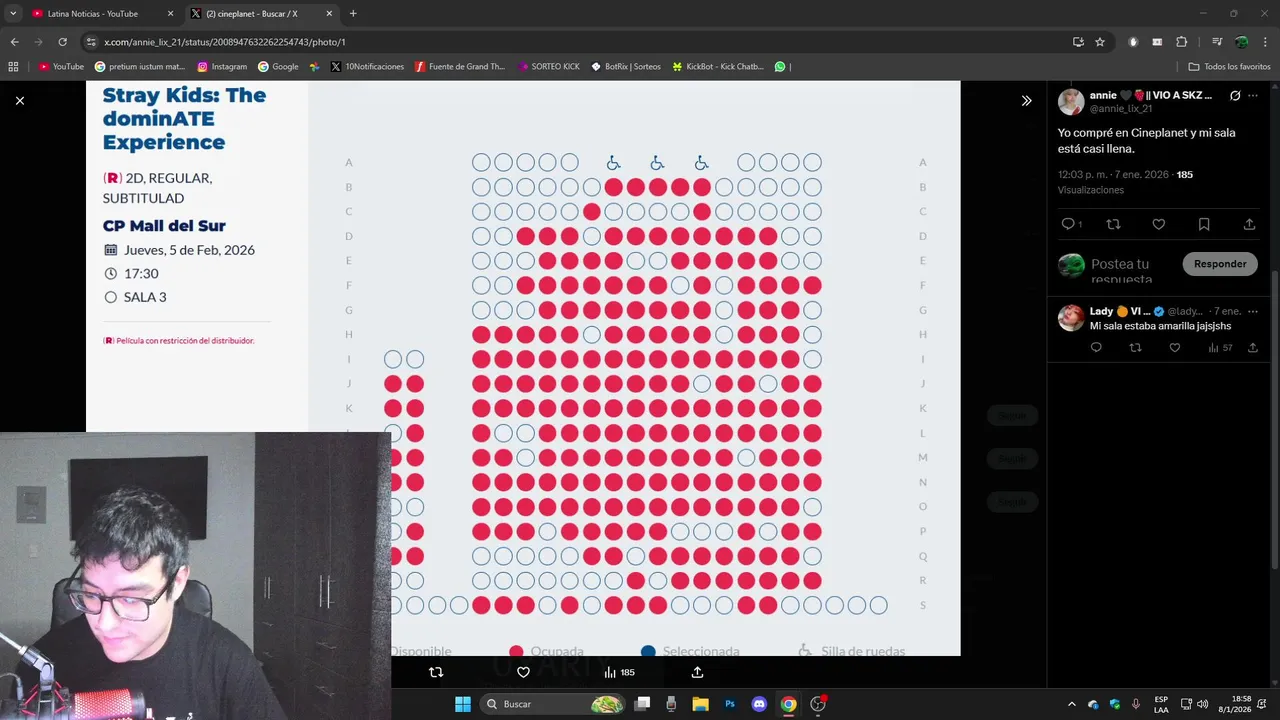Repost Lady's reply
1280x720 pixels.
1135,348
